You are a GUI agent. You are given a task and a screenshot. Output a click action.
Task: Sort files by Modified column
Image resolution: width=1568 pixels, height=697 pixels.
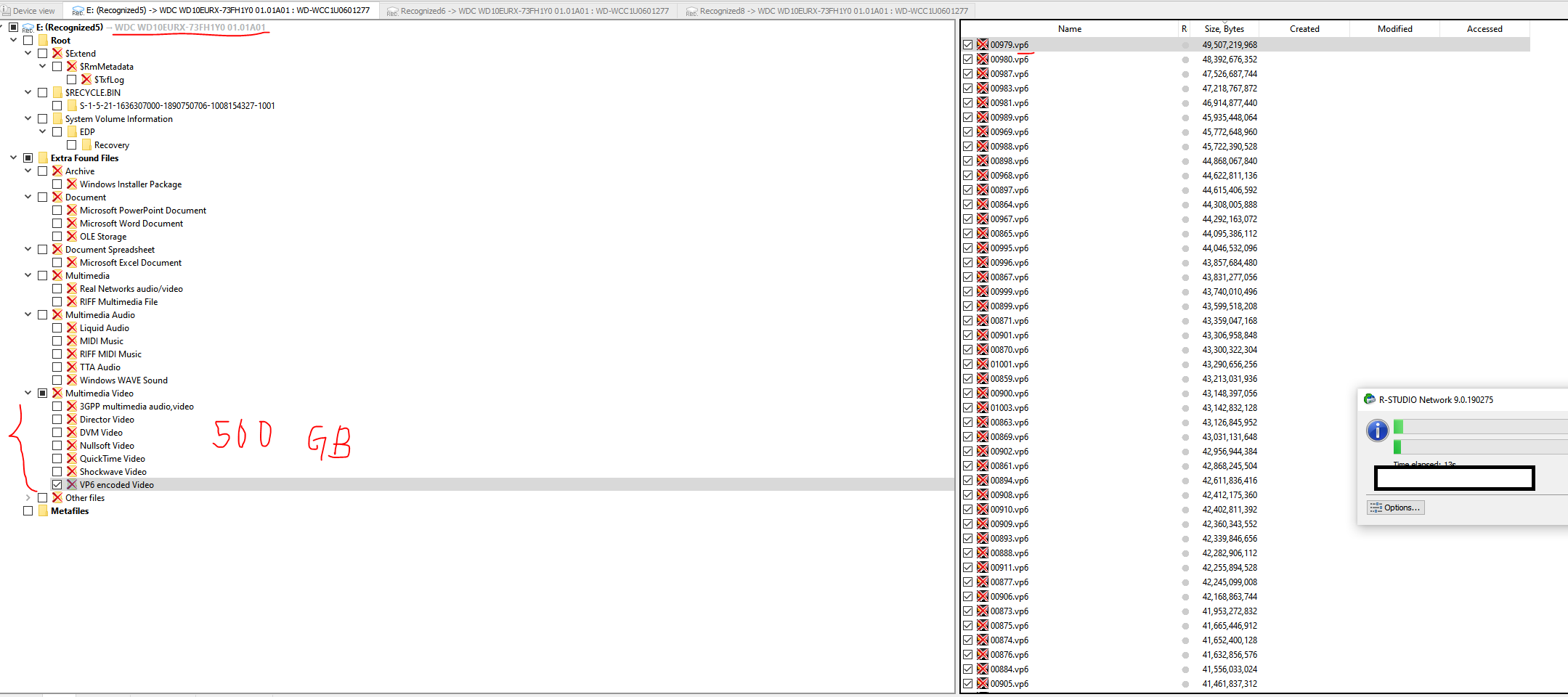pyautogui.click(x=1394, y=29)
